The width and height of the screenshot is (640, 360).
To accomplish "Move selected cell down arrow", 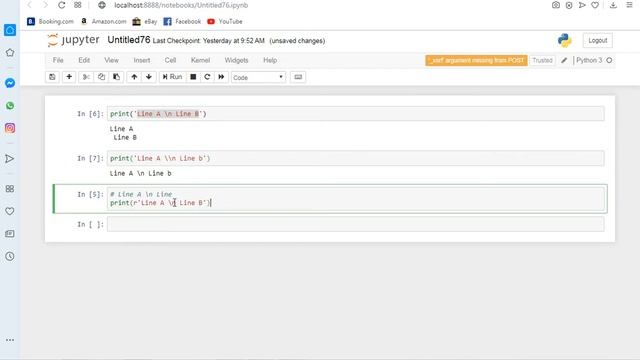I will (149, 77).
